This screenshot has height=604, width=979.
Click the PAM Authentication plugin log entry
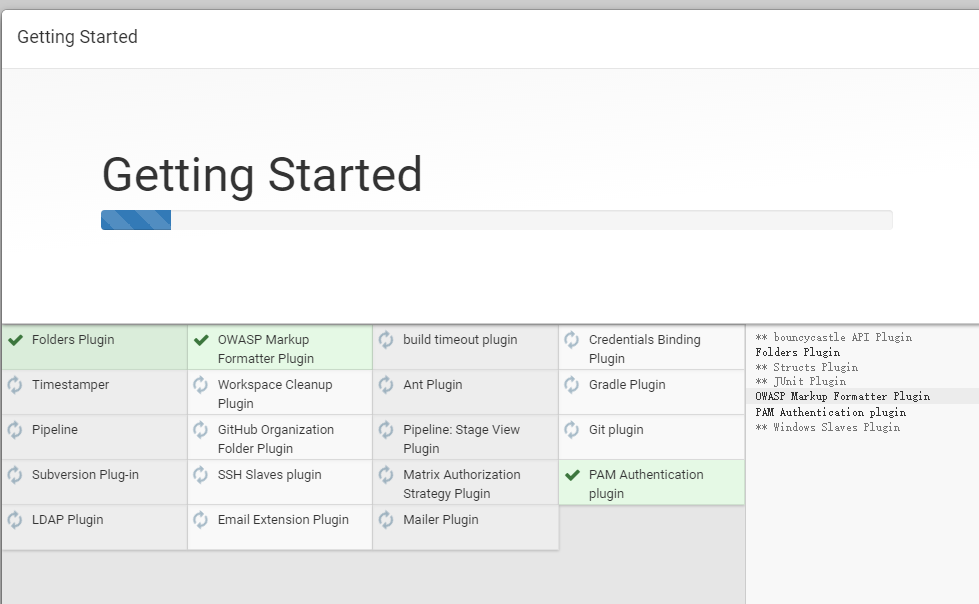(x=830, y=412)
